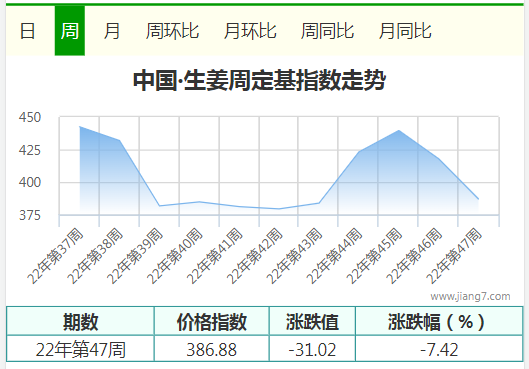The width and height of the screenshot is (529, 369).
Task: Click the www.jiang7.com watermark link
Action: point(470,296)
